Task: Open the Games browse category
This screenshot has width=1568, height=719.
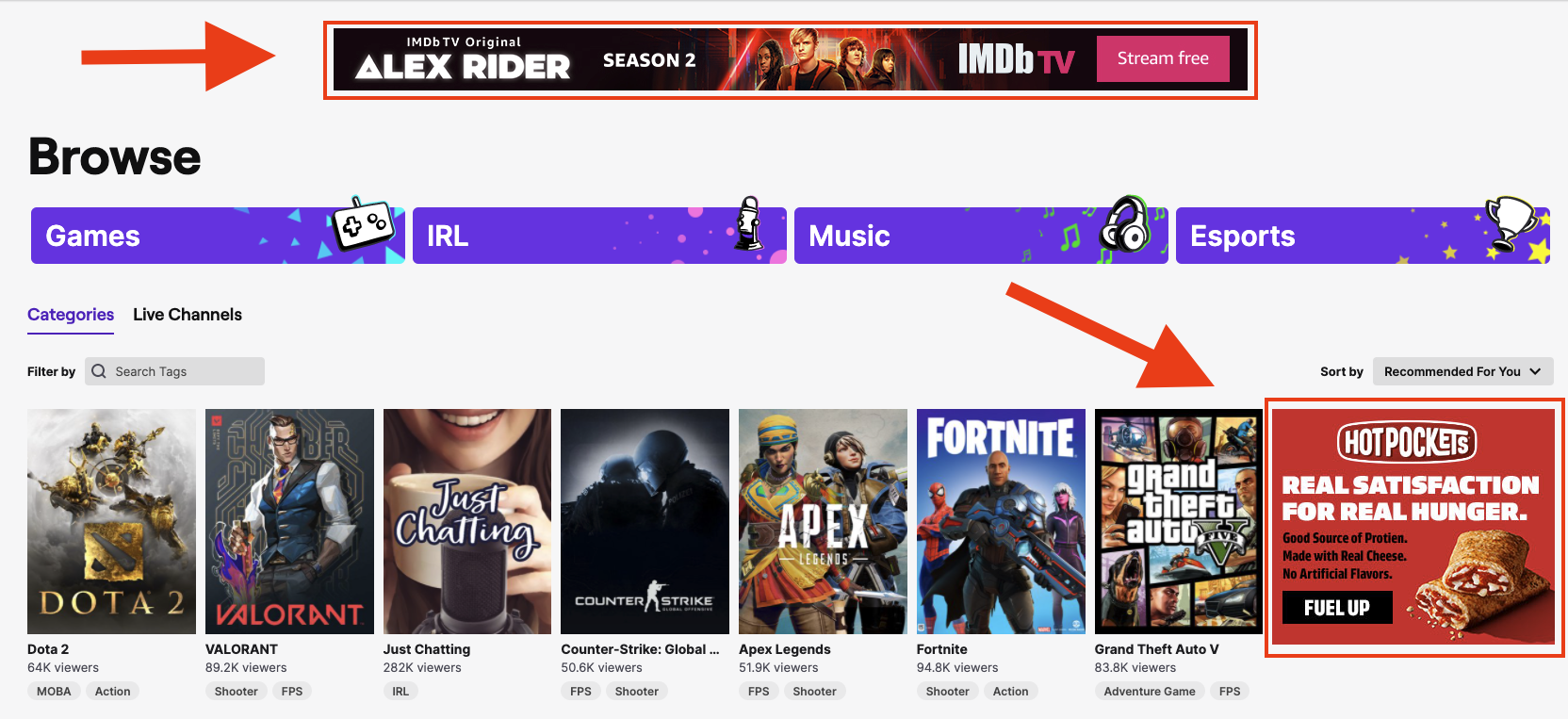Action: (x=218, y=236)
